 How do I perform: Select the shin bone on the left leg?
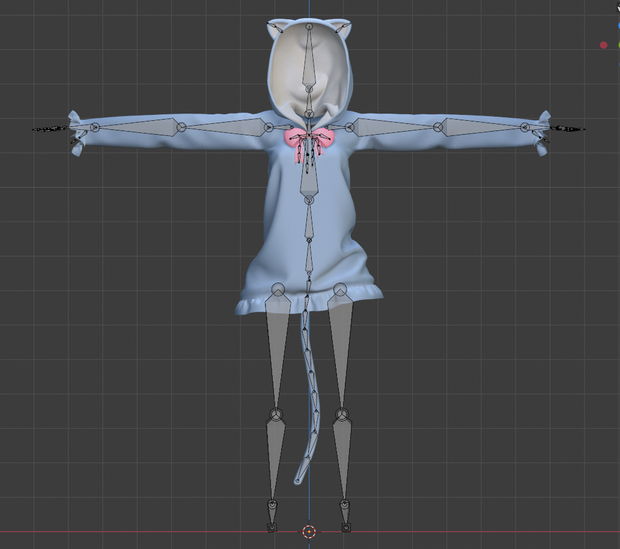tap(274, 459)
